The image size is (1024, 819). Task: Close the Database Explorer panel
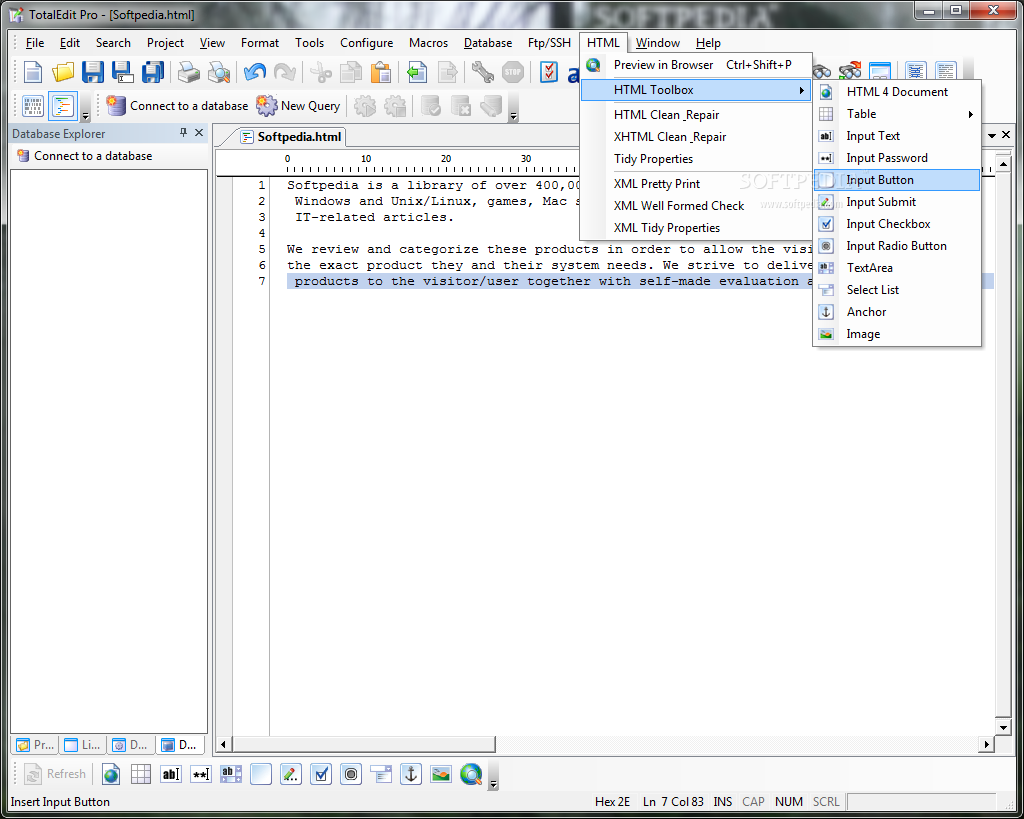click(199, 133)
